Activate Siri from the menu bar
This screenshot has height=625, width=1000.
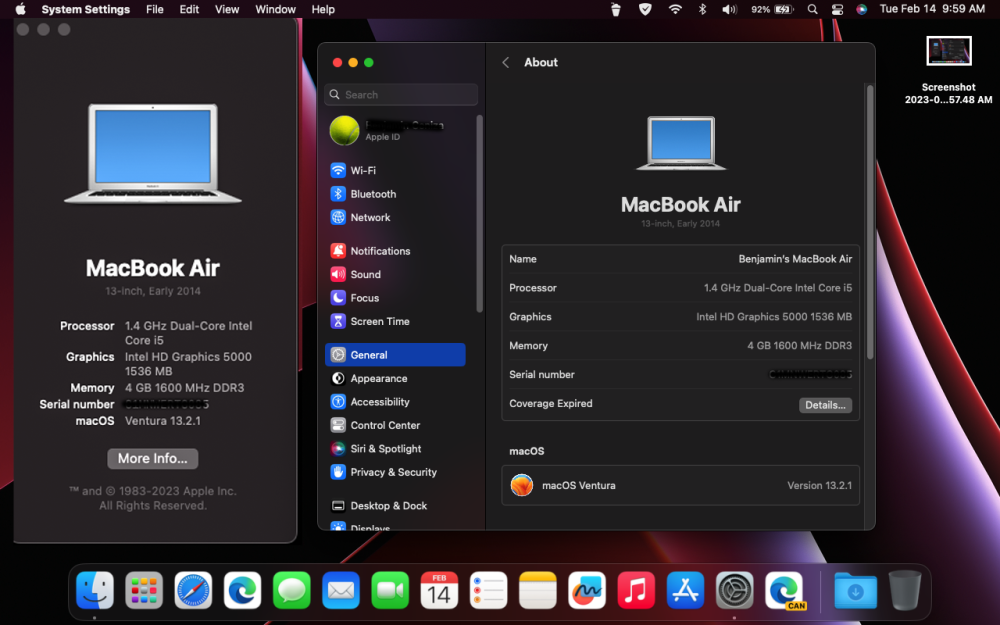point(862,10)
